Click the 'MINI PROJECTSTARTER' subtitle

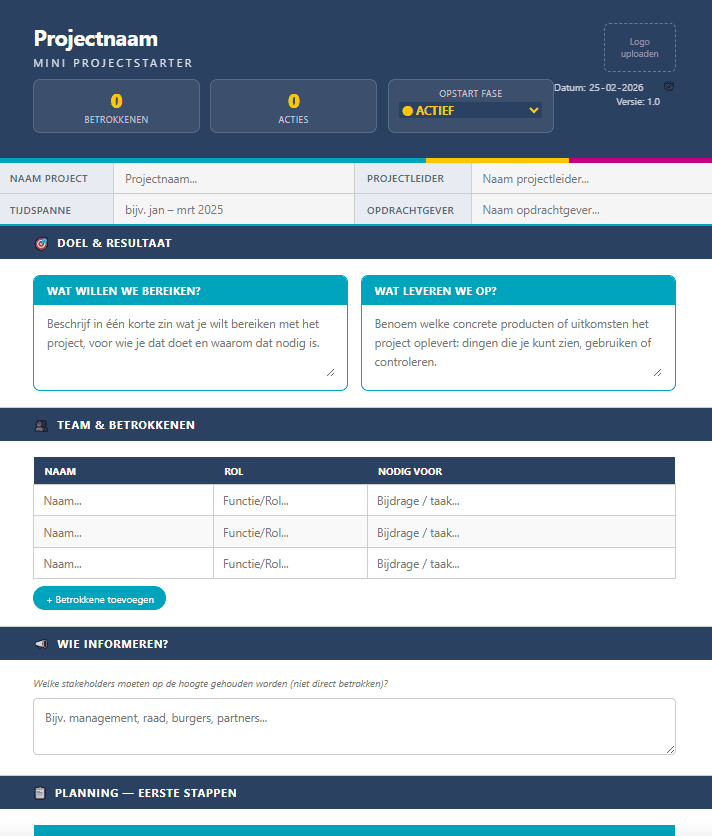pyautogui.click(x=113, y=63)
